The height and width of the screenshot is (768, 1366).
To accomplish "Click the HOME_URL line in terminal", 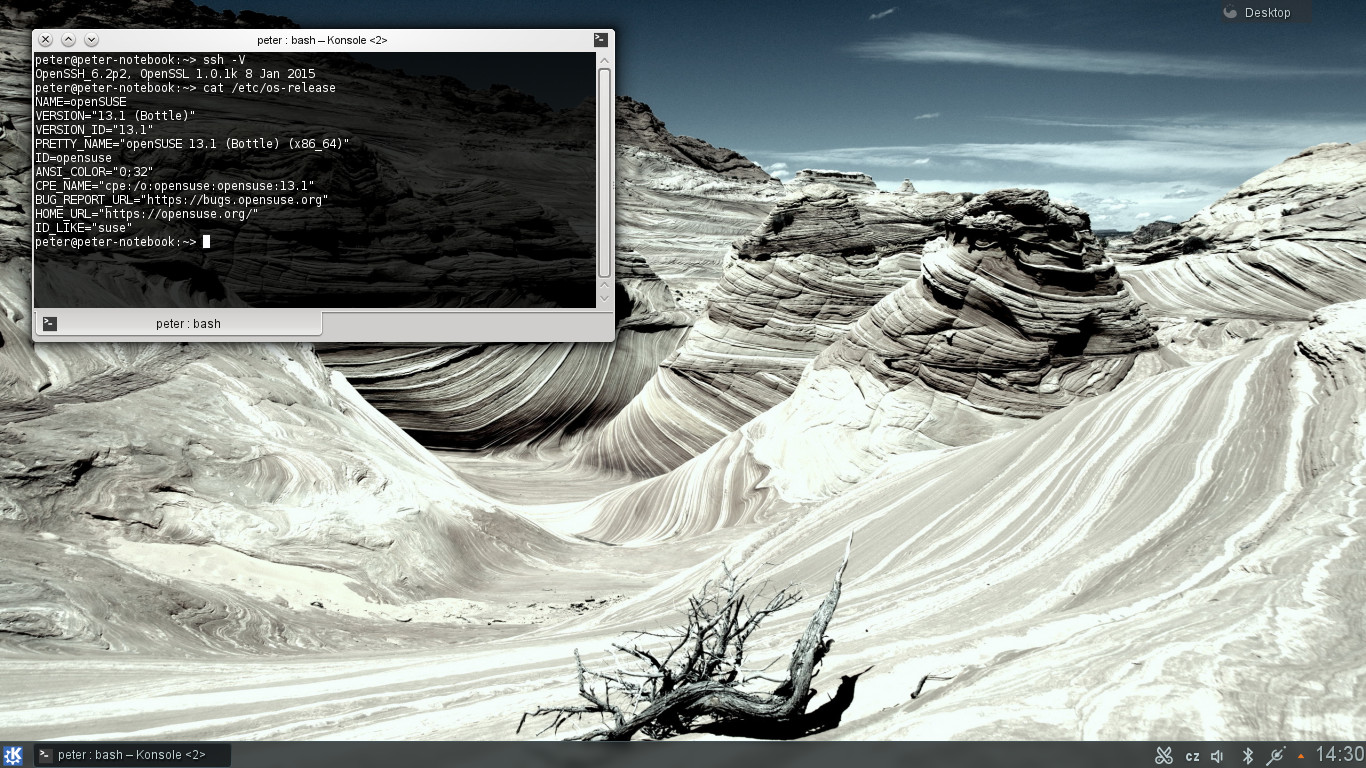I will [147, 214].
